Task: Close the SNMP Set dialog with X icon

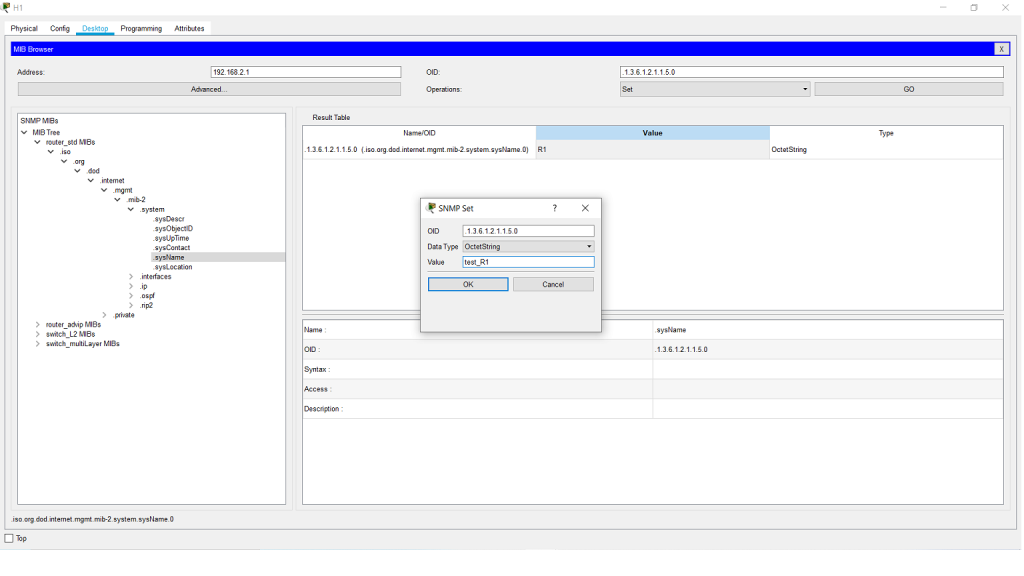Action: [x=585, y=208]
